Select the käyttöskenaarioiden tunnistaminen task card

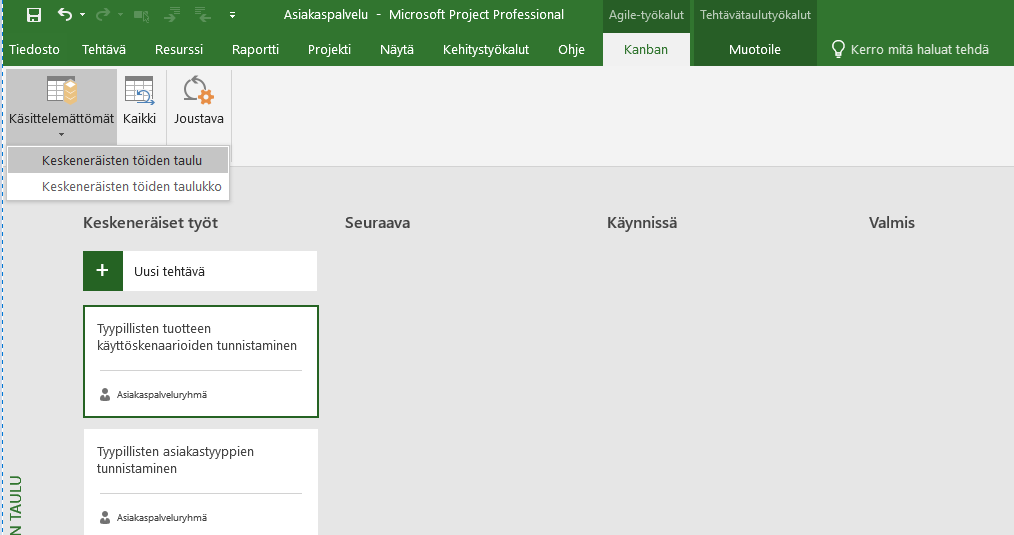[x=200, y=360]
